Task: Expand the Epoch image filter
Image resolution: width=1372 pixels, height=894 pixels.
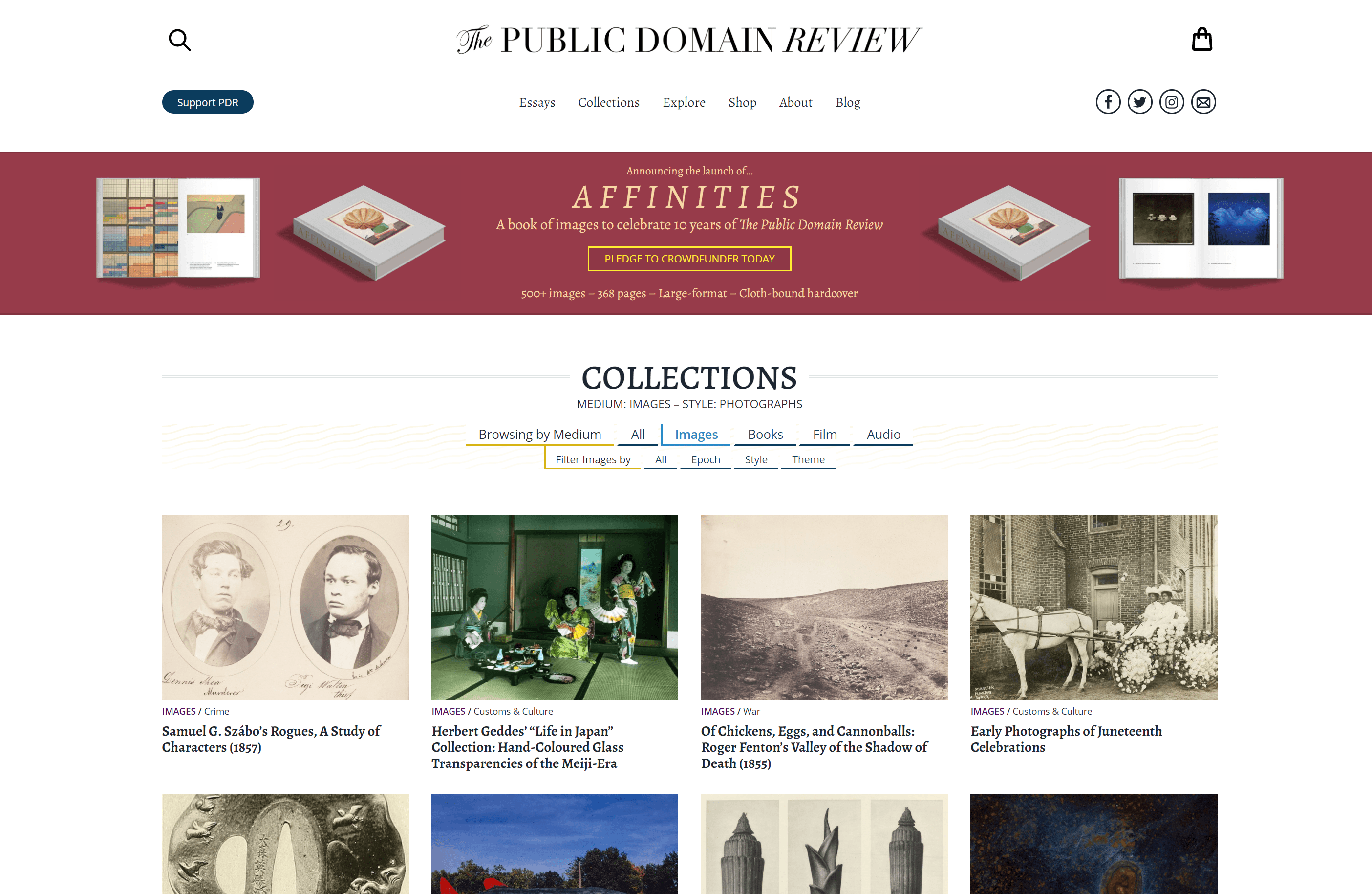Action: 706,459
